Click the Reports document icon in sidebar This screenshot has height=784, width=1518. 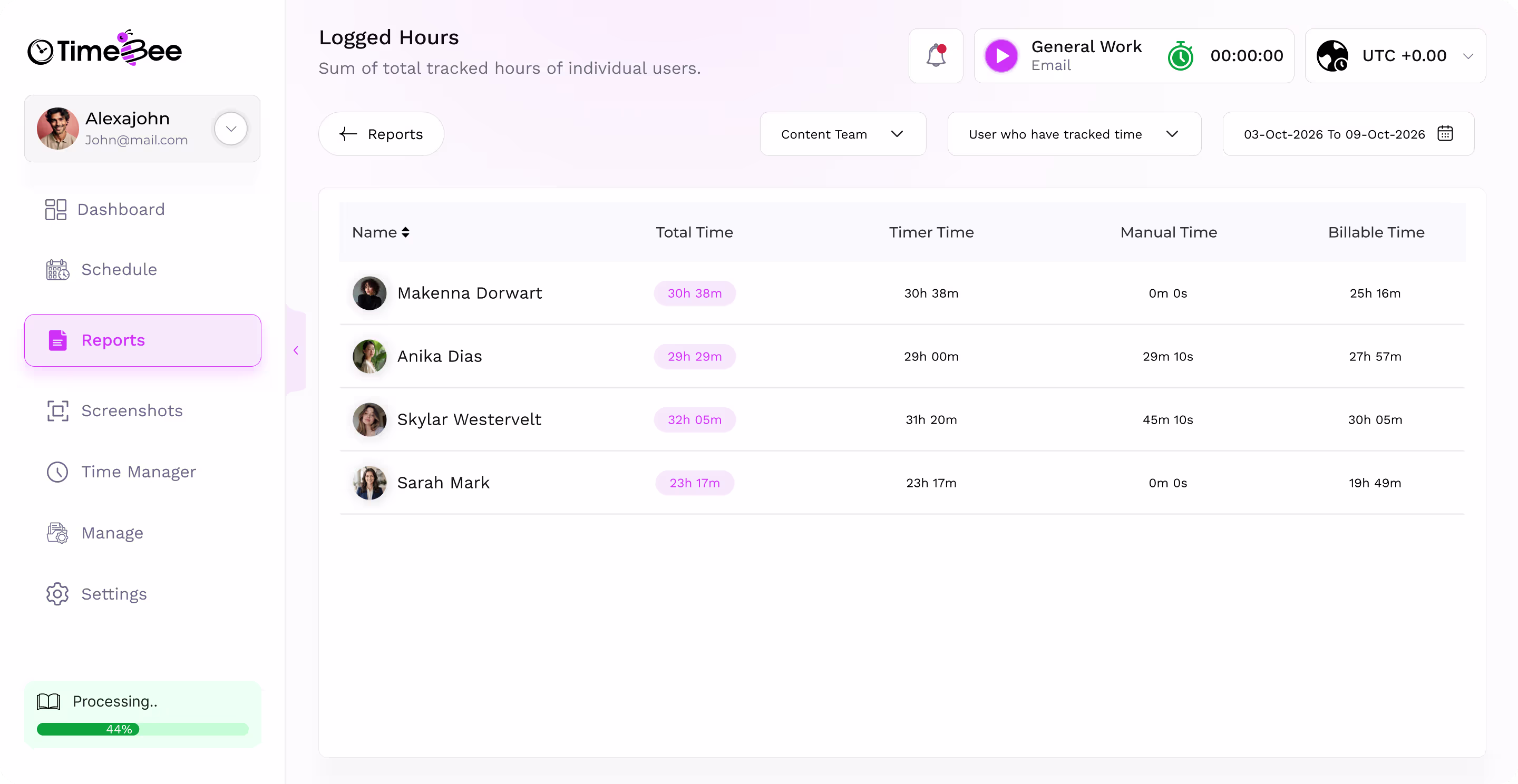58,340
